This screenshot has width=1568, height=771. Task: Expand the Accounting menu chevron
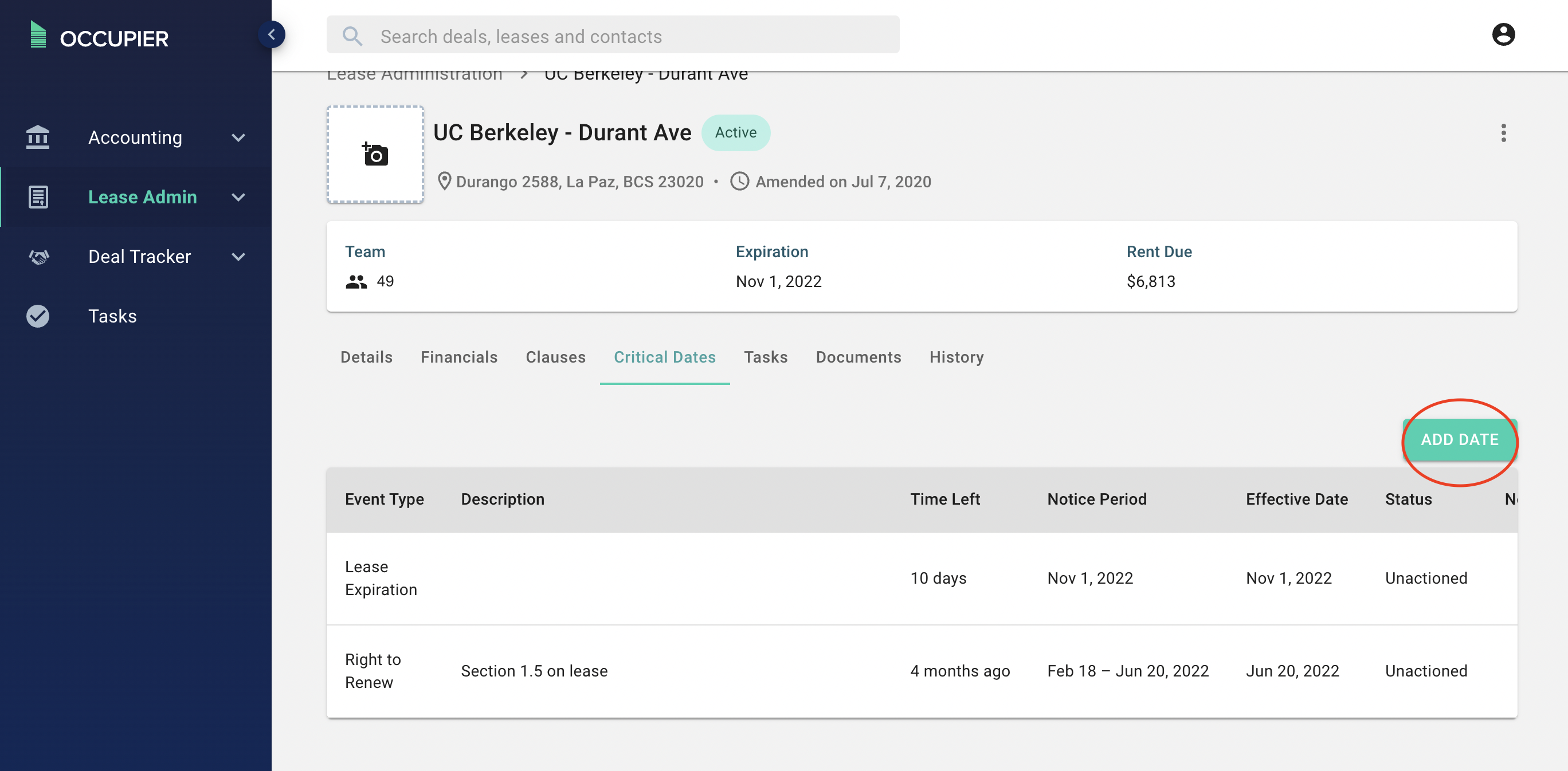tap(238, 137)
